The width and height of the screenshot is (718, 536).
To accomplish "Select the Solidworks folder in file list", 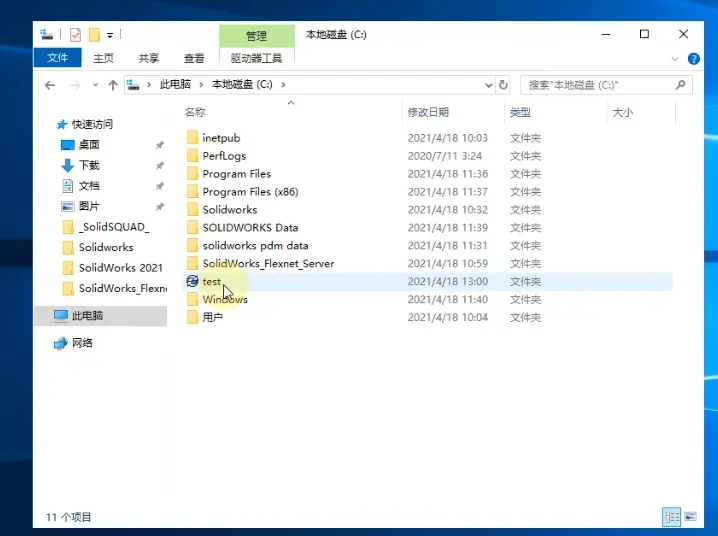I will [230, 210].
